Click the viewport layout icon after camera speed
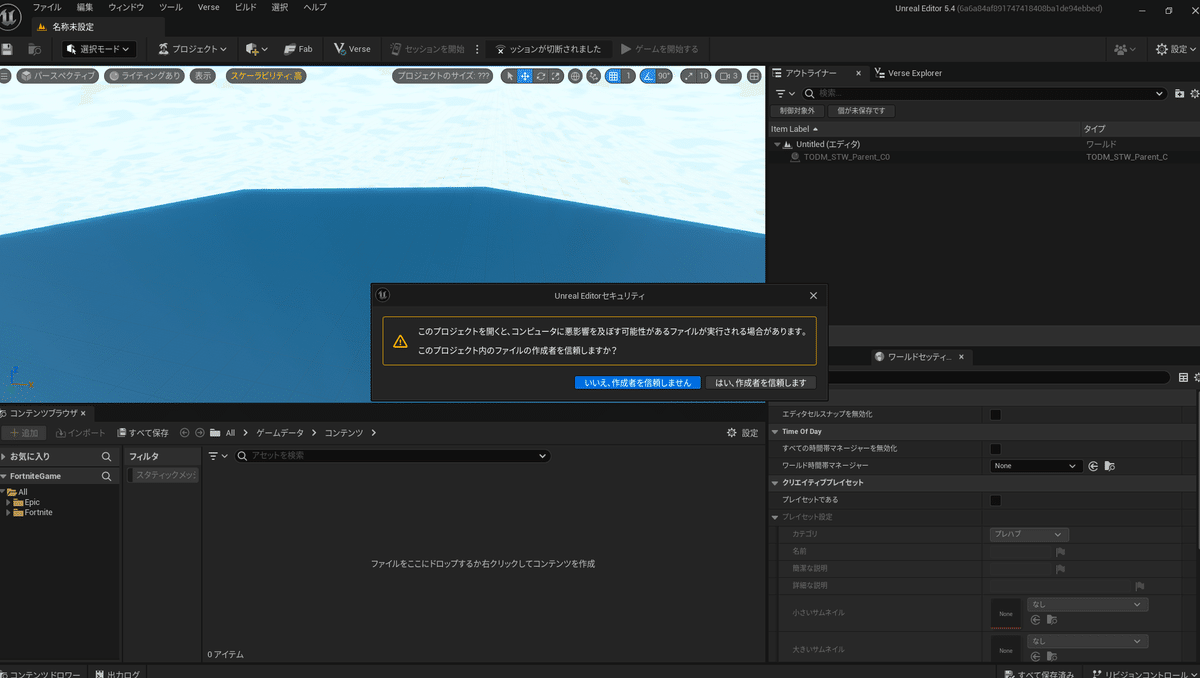The width and height of the screenshot is (1200, 678). [x=754, y=76]
